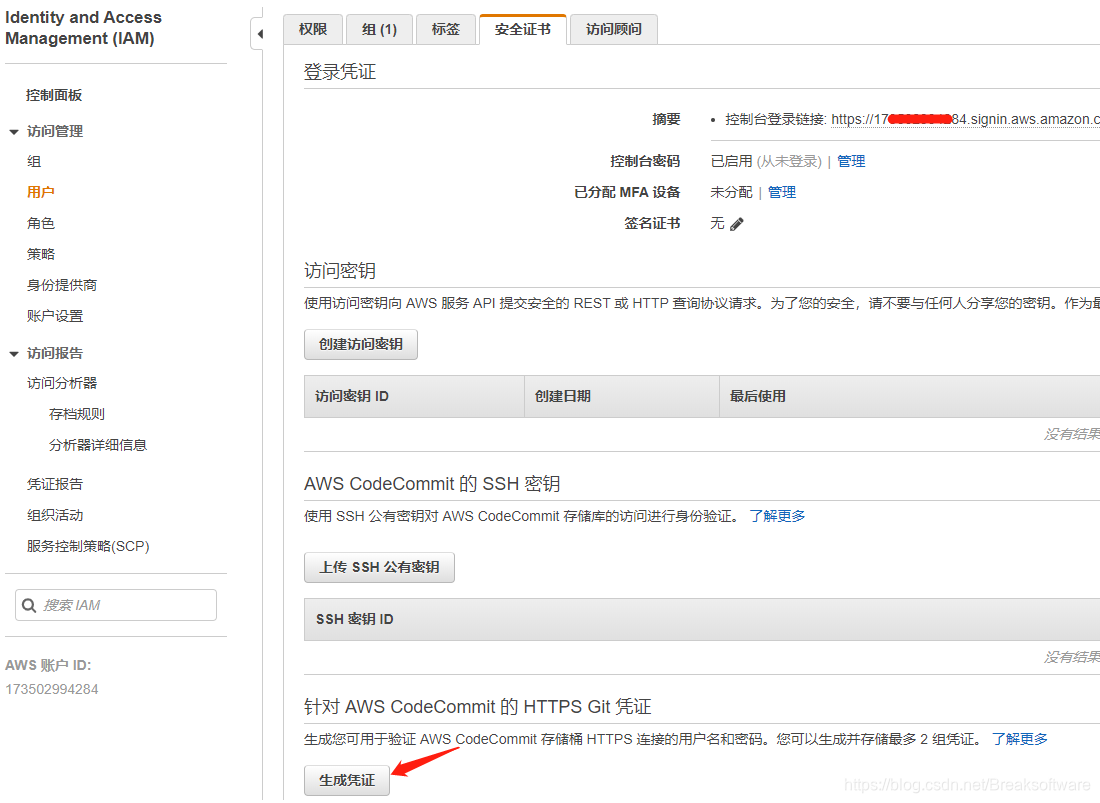Viewport: 1100px width, 803px height.
Task: Open the 访问顾问 tab
Action: [614, 29]
